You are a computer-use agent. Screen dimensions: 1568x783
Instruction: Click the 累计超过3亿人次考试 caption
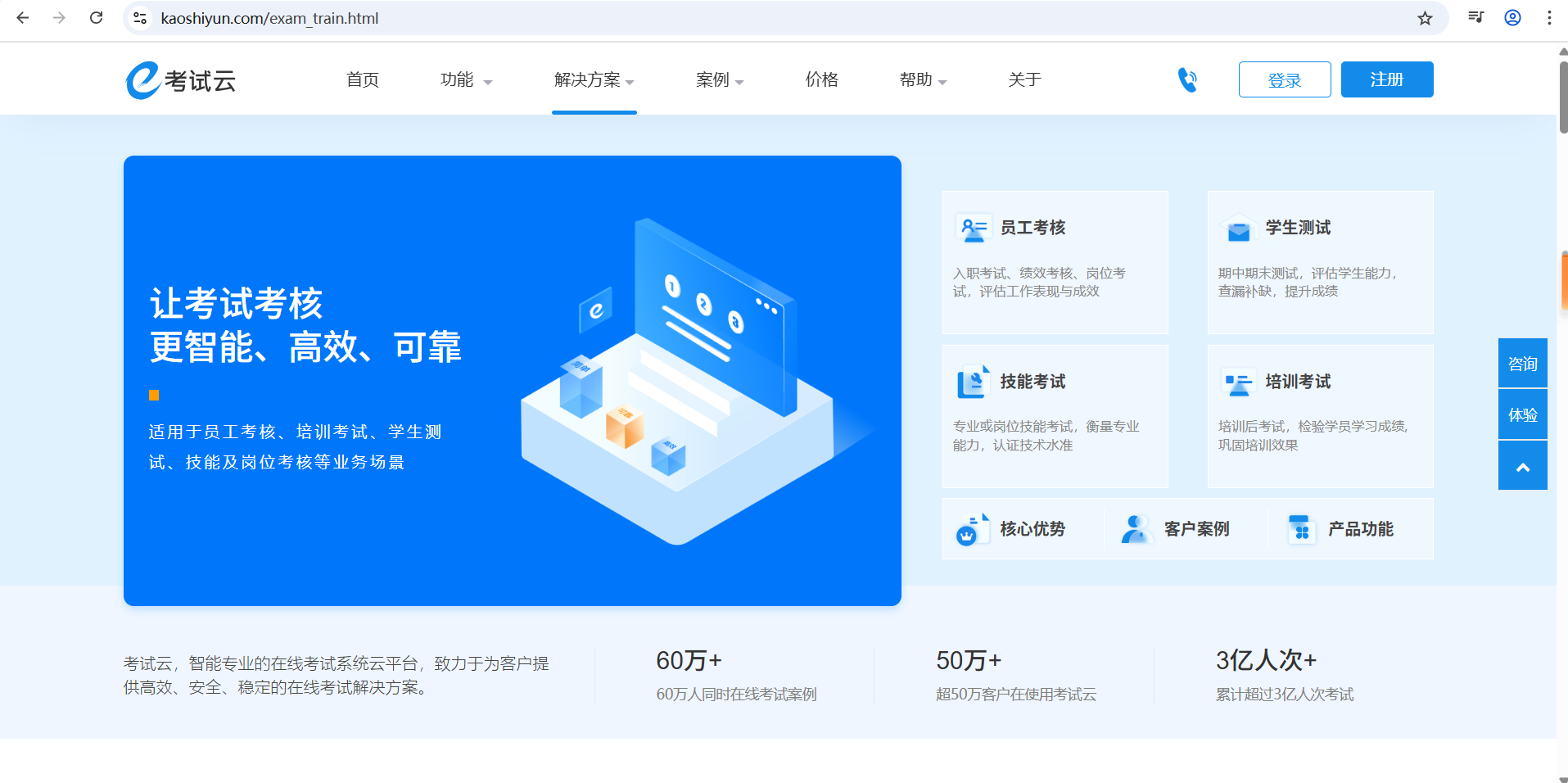click(x=1285, y=695)
